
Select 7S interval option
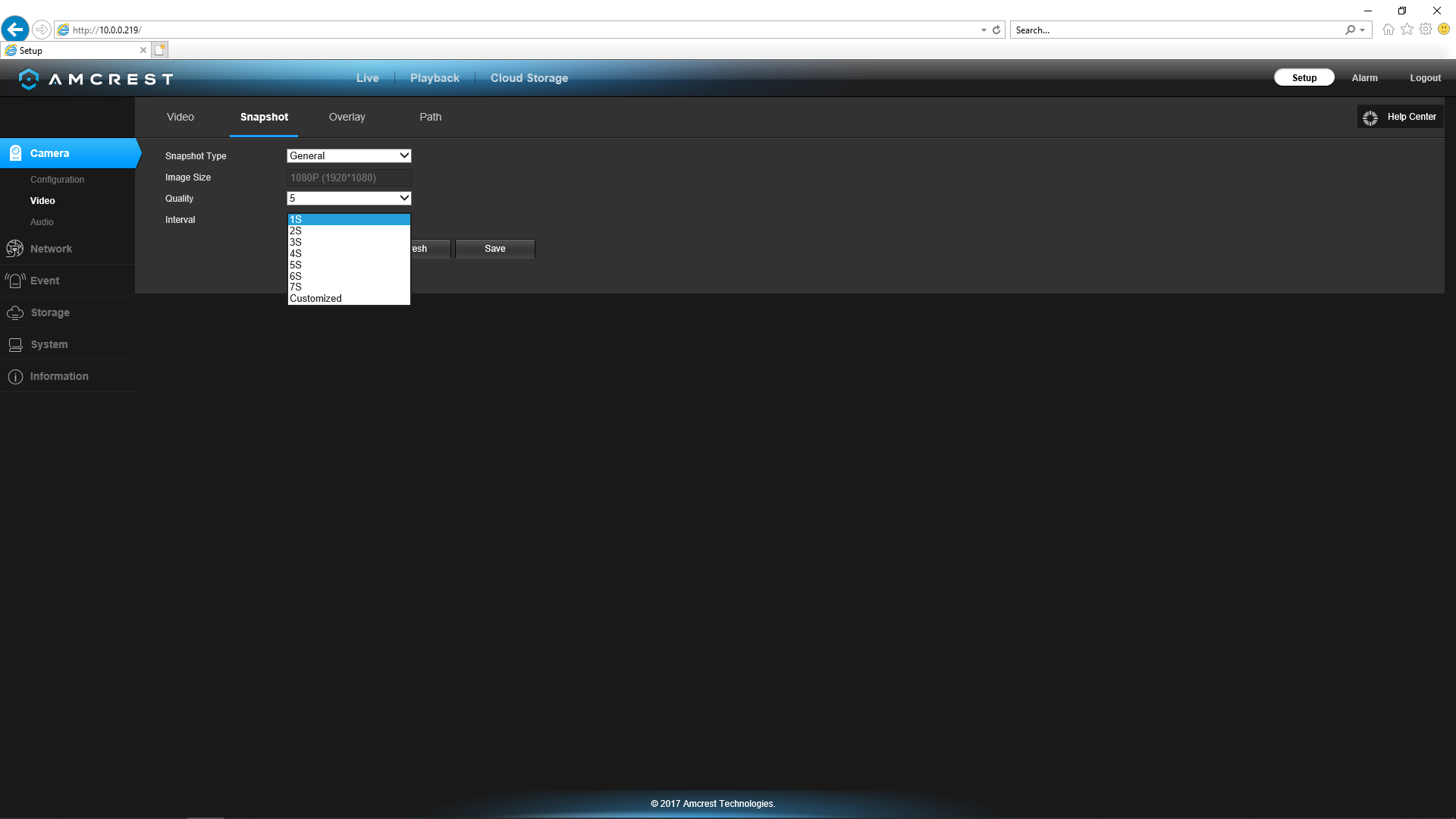click(x=349, y=287)
